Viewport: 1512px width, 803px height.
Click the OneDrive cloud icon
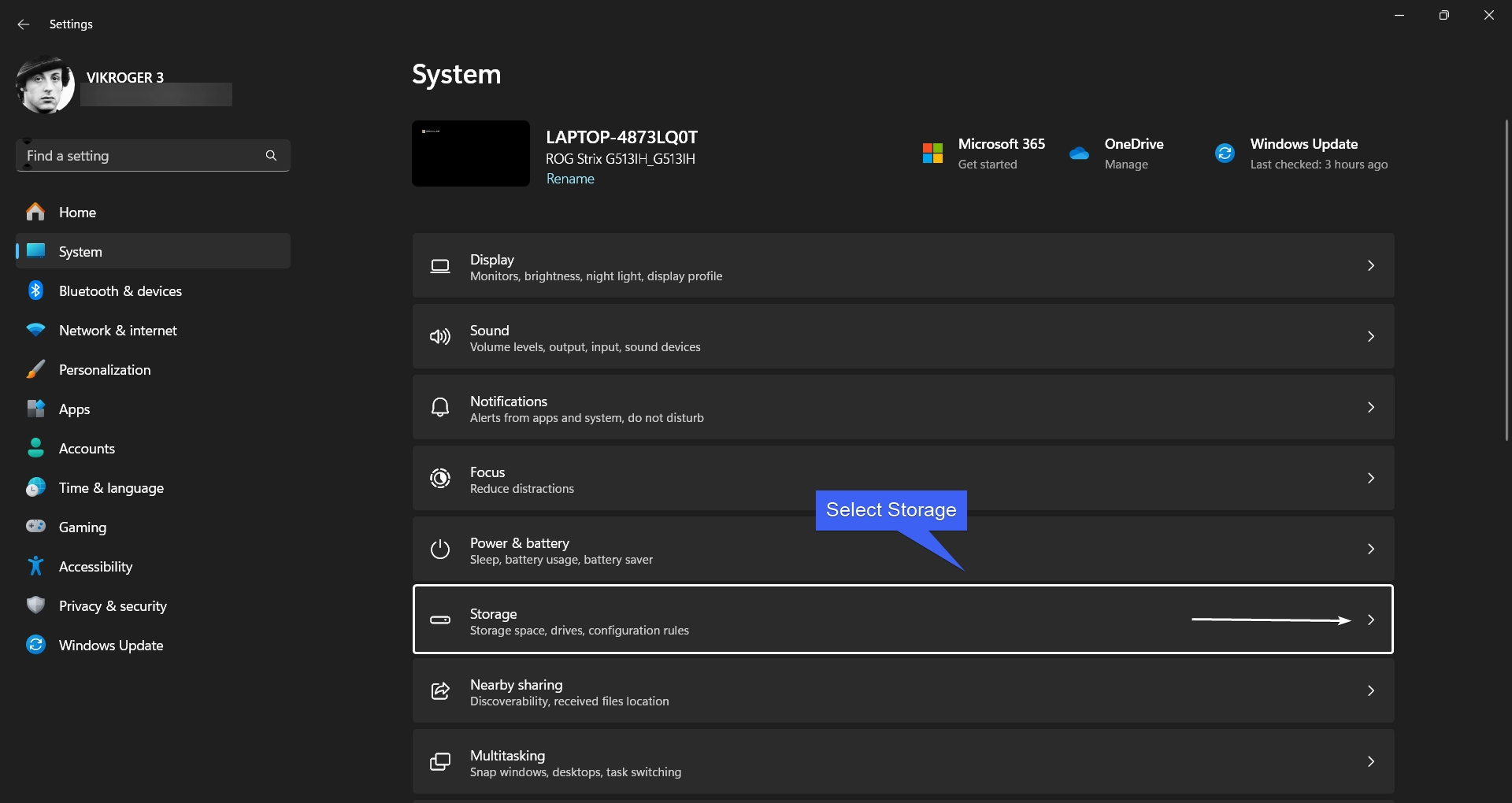(1079, 154)
